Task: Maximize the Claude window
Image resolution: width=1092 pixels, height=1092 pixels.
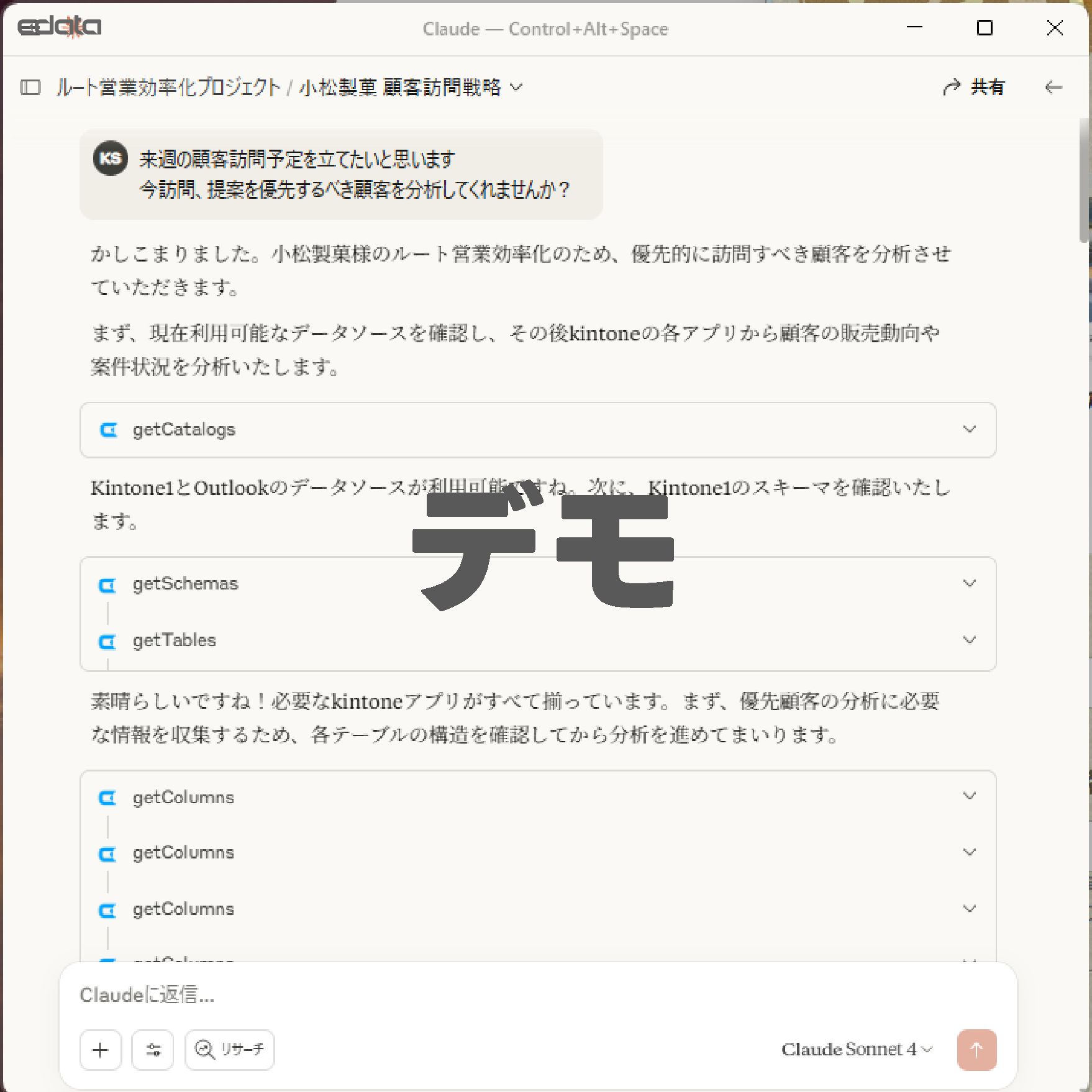Action: [x=985, y=27]
